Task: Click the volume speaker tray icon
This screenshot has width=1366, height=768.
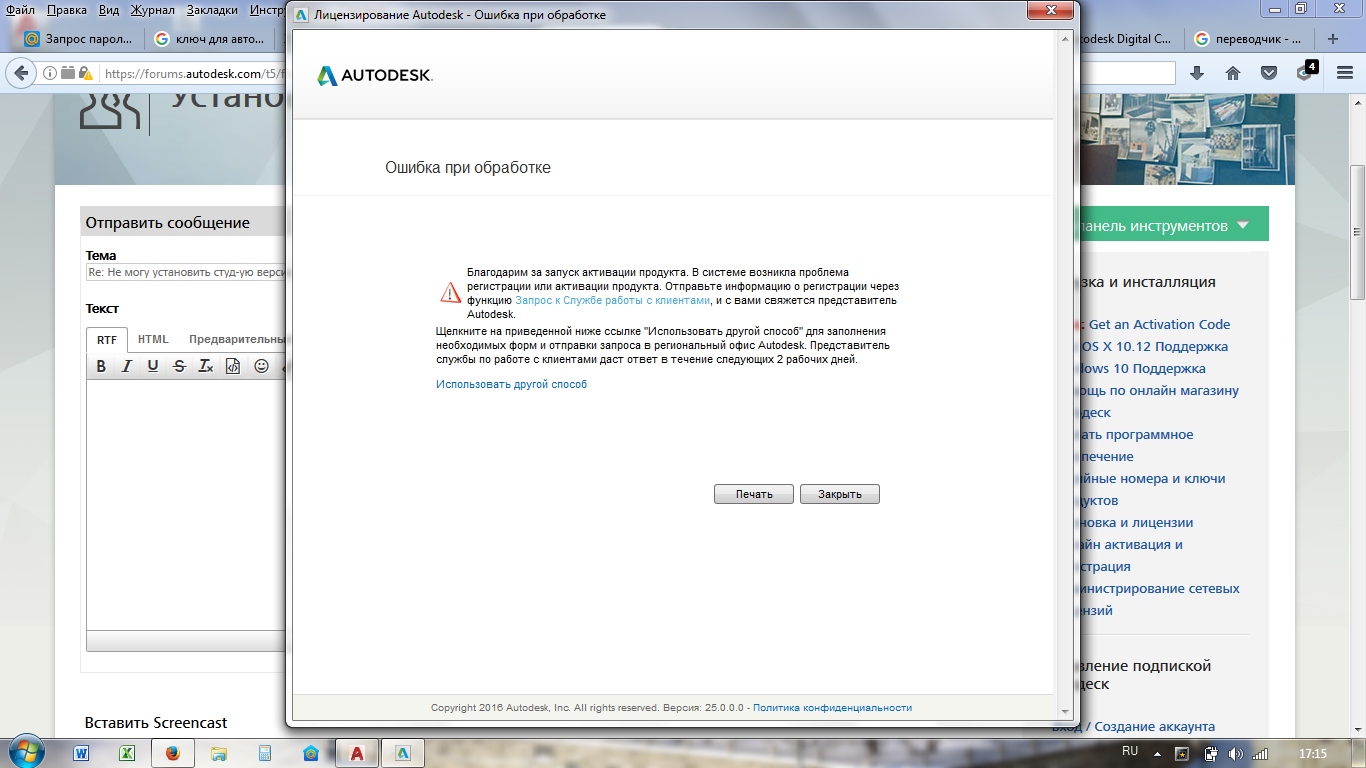Action: pyautogui.click(x=1236, y=753)
